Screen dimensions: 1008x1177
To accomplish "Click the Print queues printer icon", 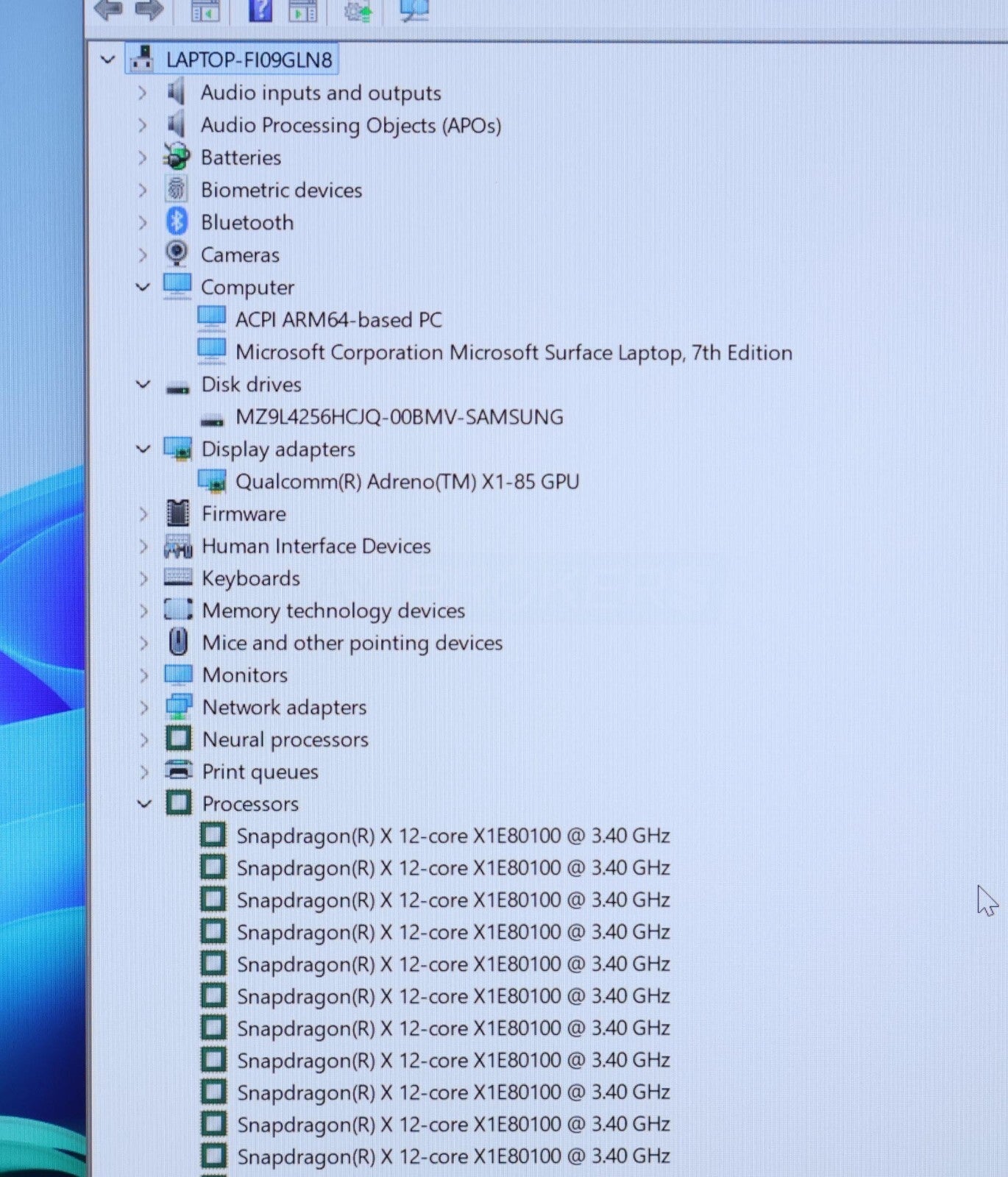I will pyautogui.click(x=179, y=770).
